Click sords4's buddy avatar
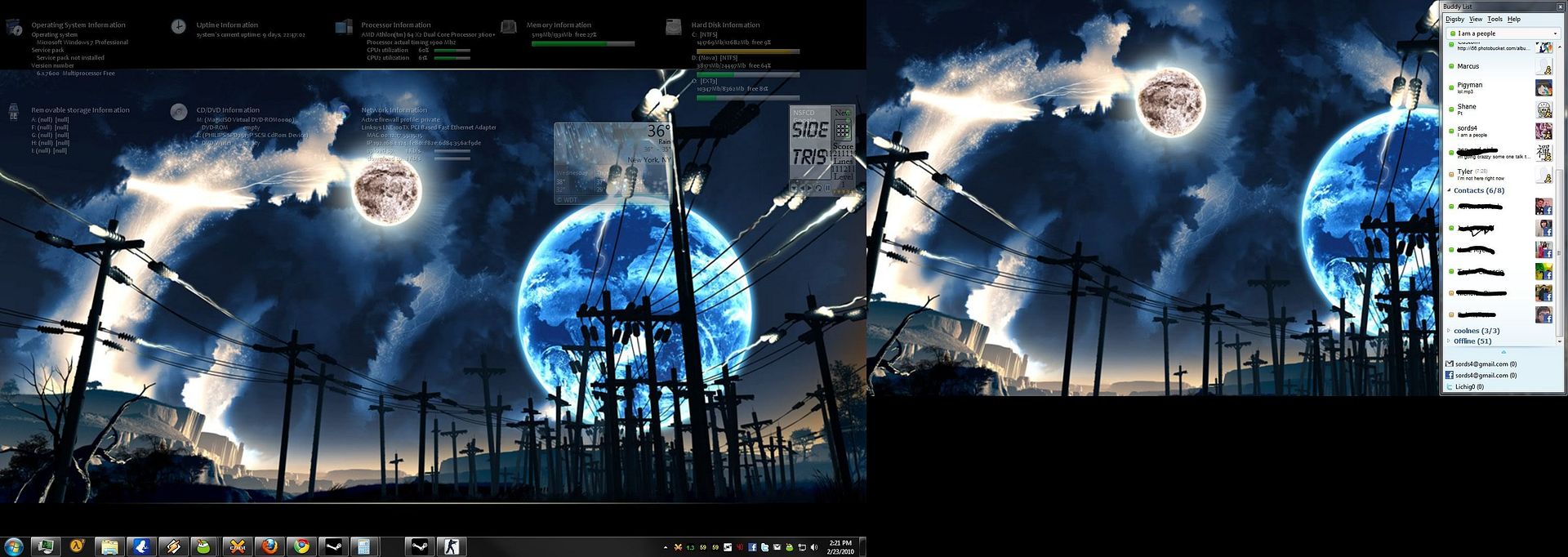The image size is (1568, 557). [x=1543, y=131]
